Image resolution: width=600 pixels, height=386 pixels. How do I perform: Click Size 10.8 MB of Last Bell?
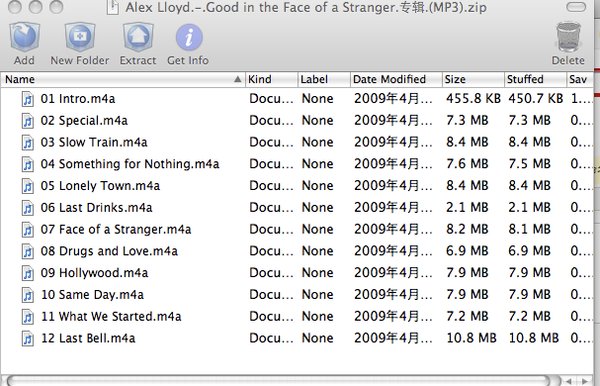click(x=471, y=339)
